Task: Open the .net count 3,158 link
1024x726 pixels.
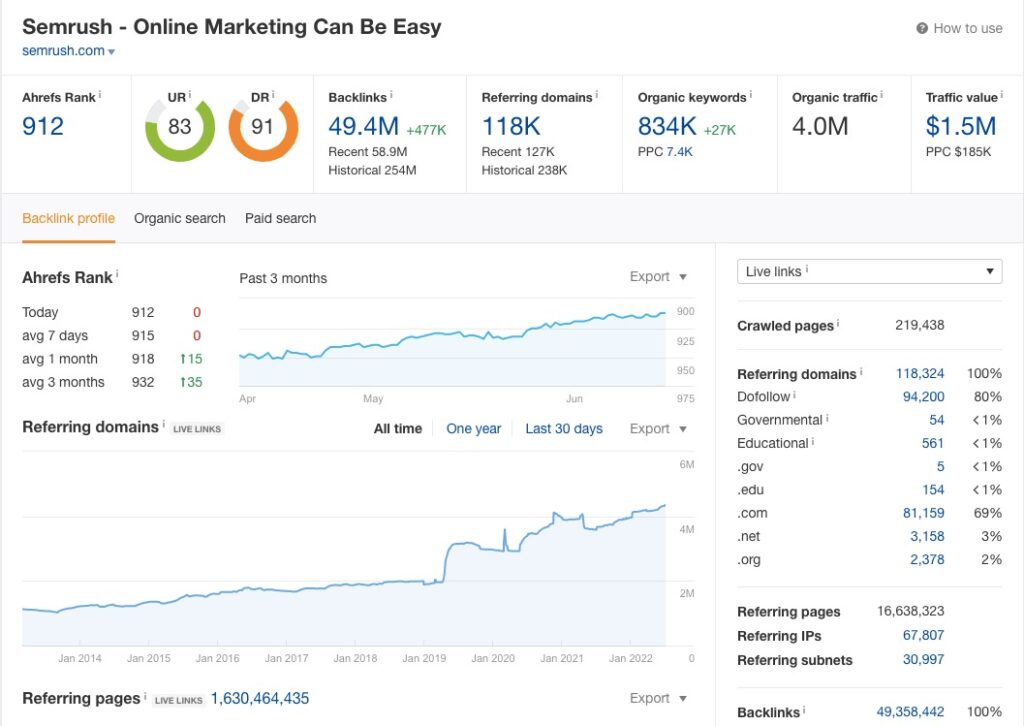Action: 927,537
